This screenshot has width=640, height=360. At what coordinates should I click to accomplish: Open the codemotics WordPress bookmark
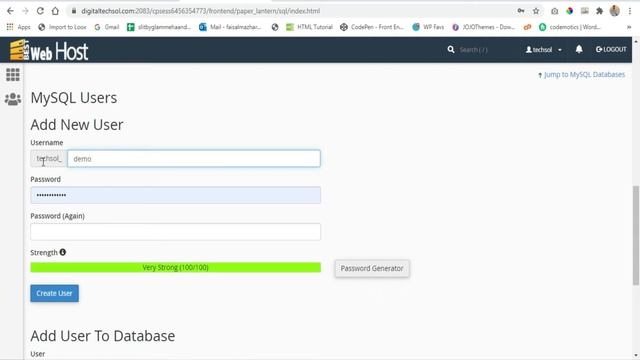click(570, 27)
